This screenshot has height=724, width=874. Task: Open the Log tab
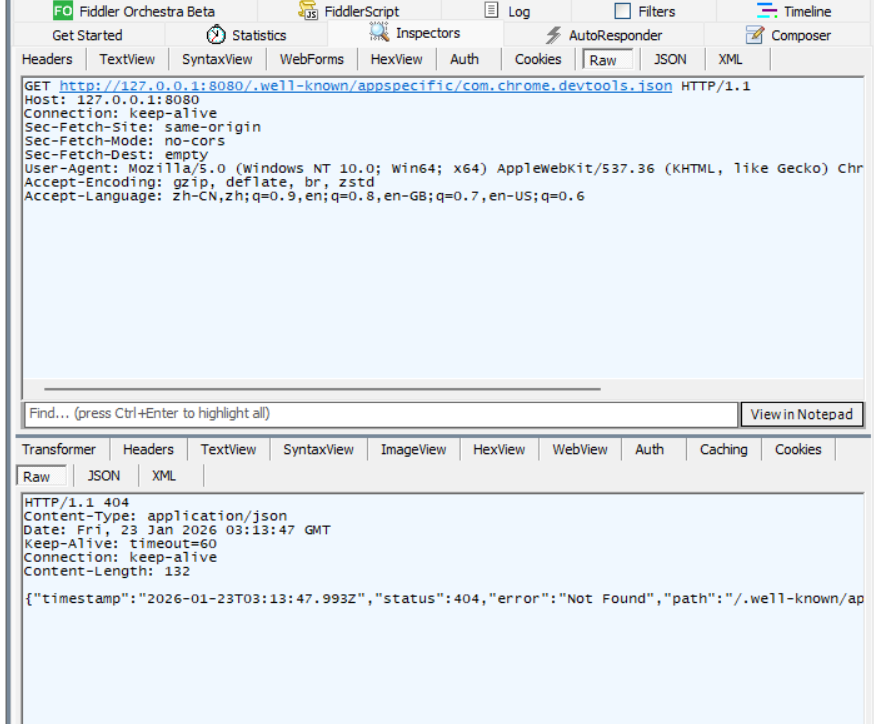506,11
